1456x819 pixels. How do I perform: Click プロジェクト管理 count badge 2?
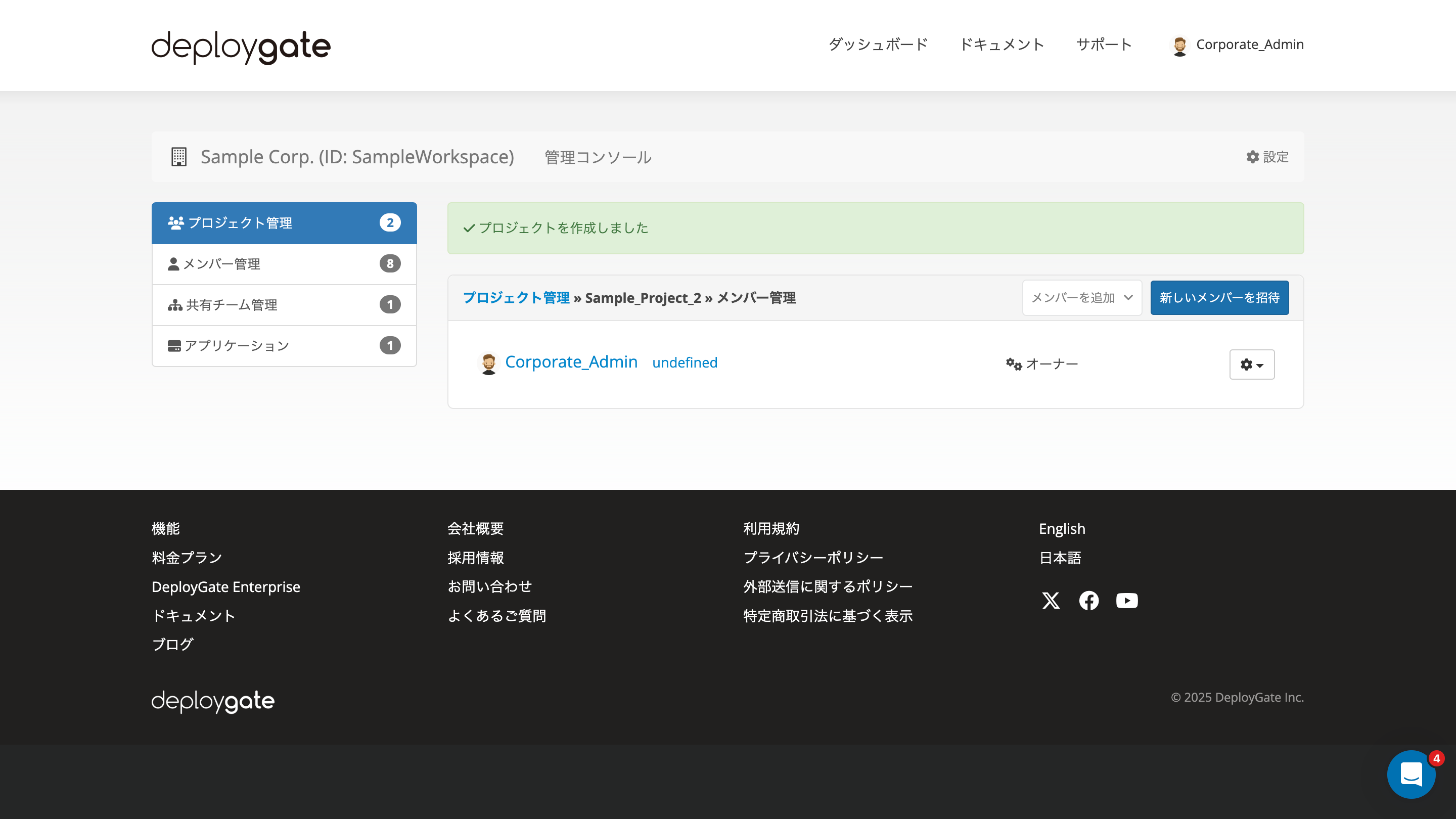tap(390, 222)
